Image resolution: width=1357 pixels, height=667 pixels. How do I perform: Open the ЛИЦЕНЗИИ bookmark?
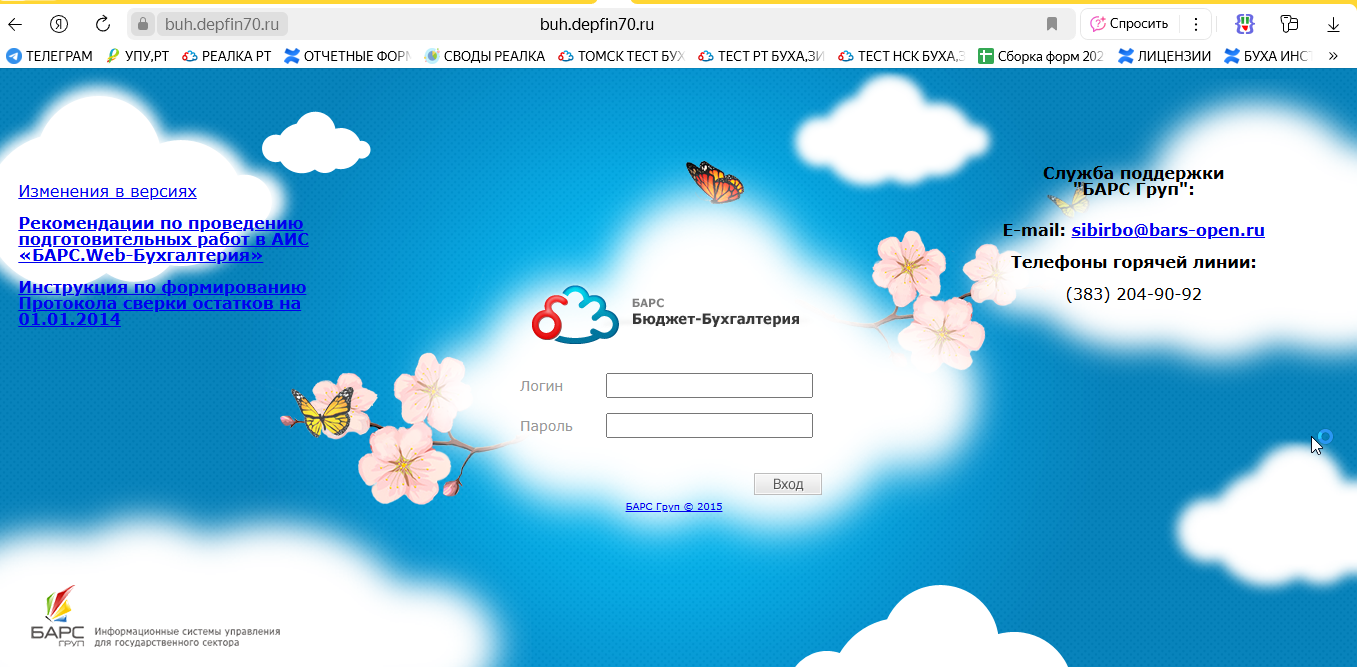[1165, 56]
